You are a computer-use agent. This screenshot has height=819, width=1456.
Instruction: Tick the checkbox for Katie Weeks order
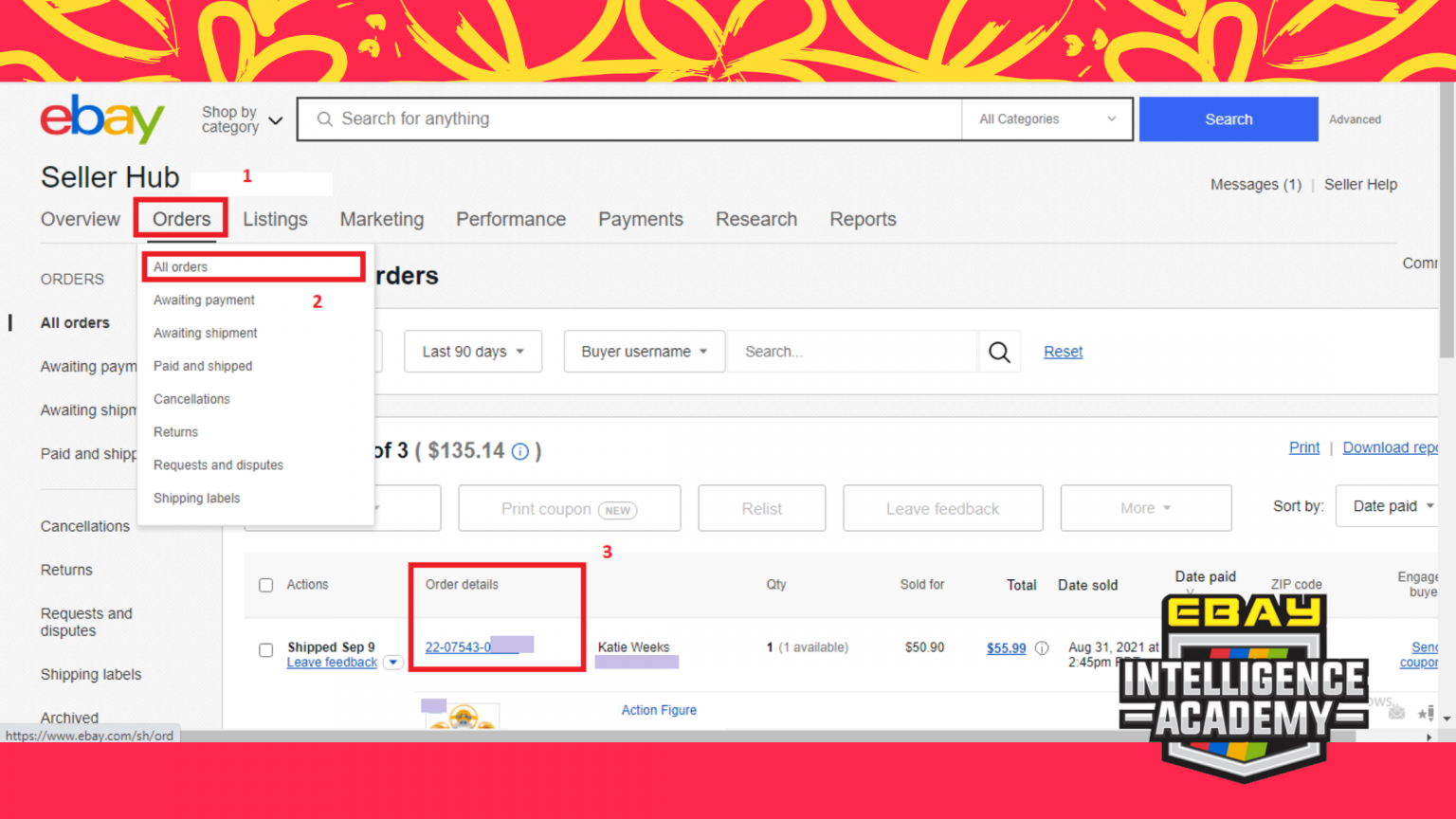click(266, 650)
